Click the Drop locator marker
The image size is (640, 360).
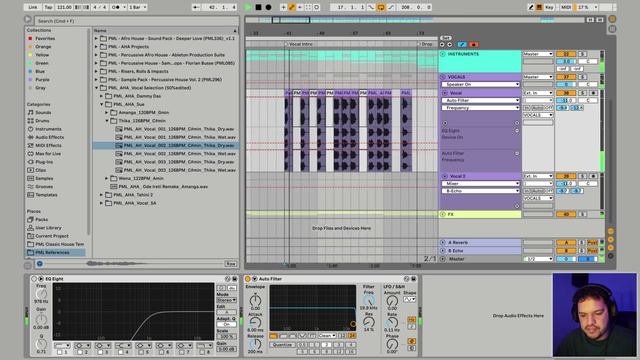click(424, 44)
